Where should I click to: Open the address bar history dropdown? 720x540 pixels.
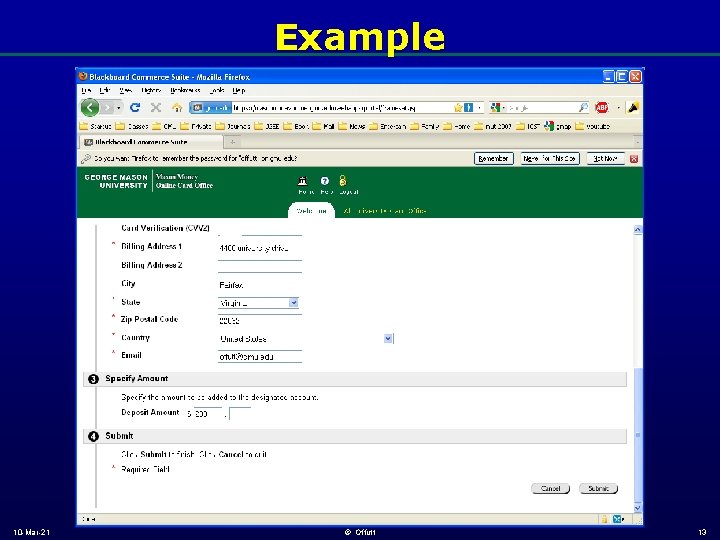(479, 107)
